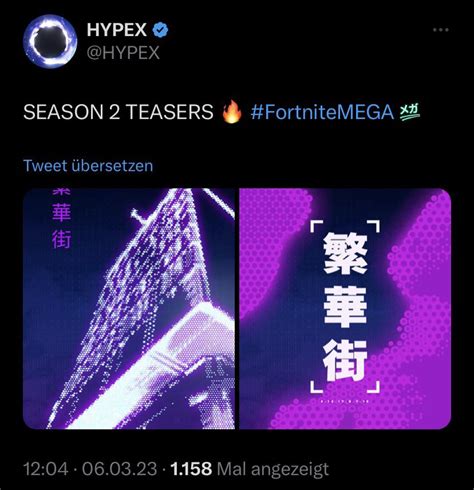Click the large white 街 character
Image resolution: width=474 pixels, height=490 pixels.
click(345, 361)
